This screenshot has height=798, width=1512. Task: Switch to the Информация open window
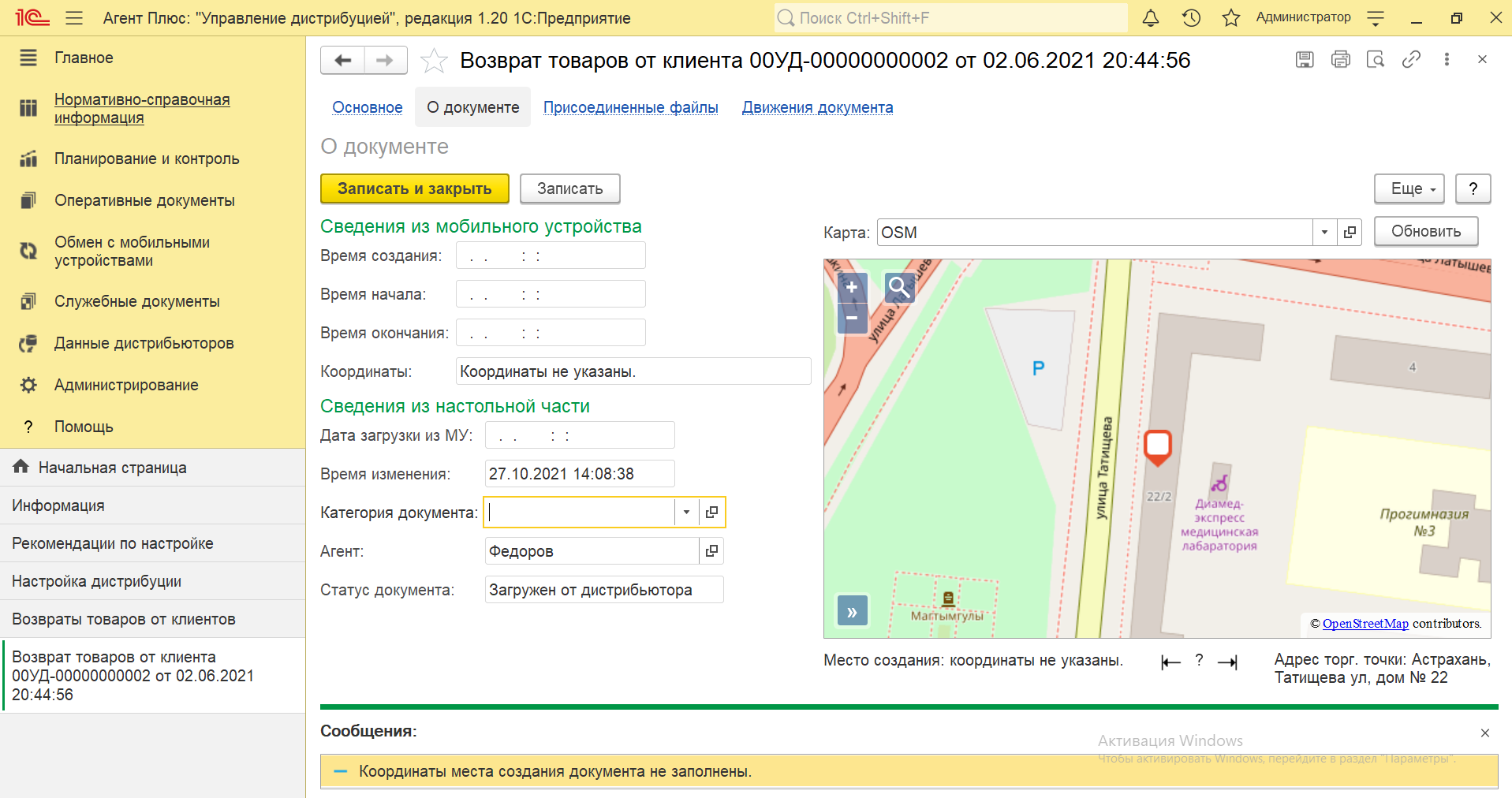[x=152, y=505]
